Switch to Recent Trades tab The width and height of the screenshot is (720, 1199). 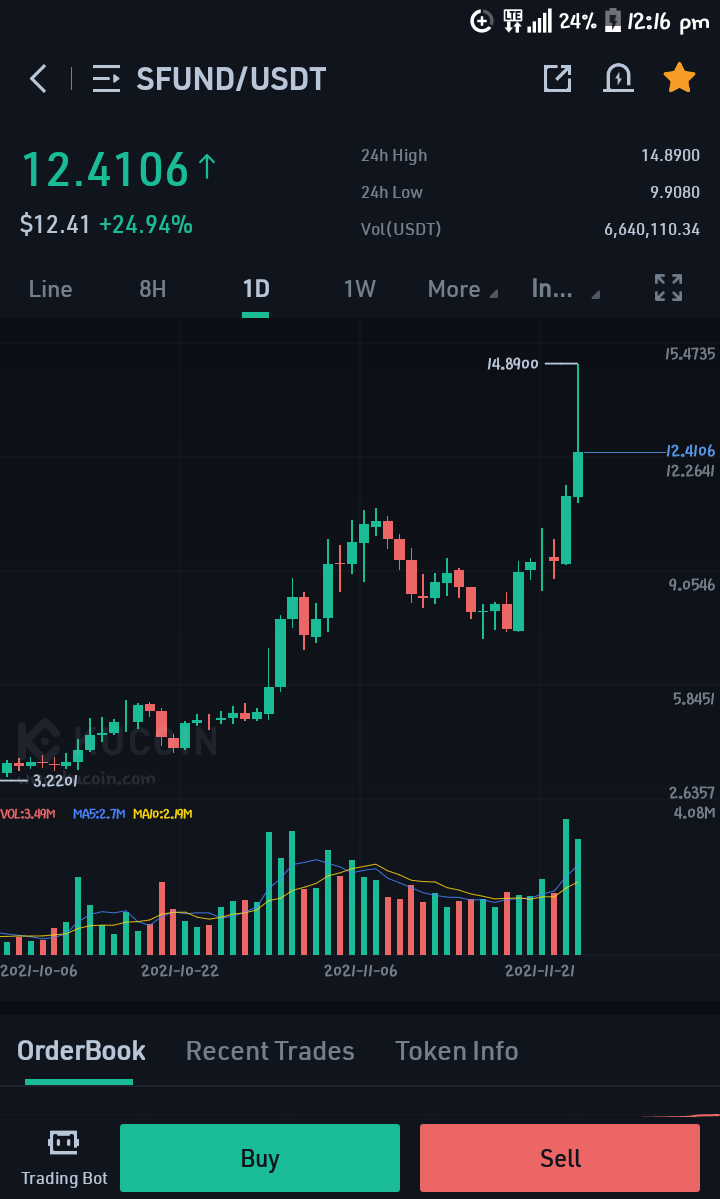[270, 1051]
